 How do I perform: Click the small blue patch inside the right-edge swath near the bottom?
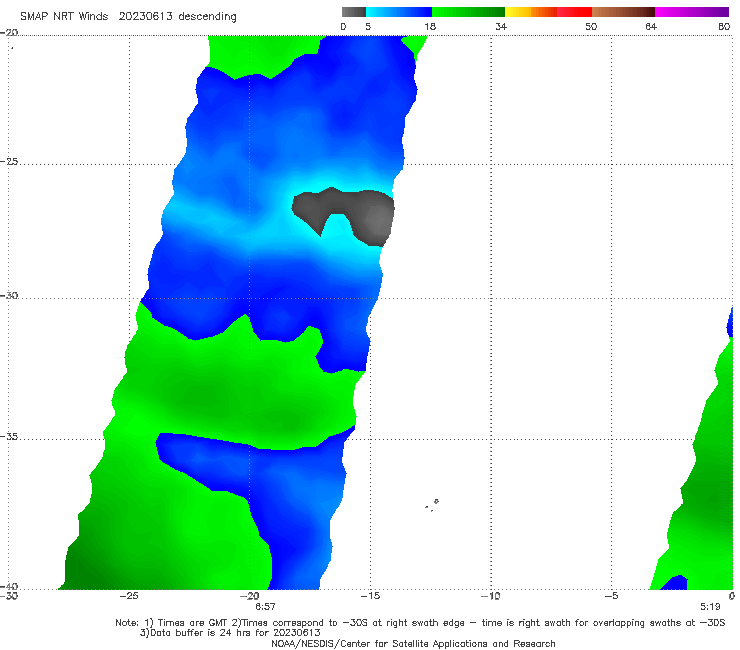675,583
